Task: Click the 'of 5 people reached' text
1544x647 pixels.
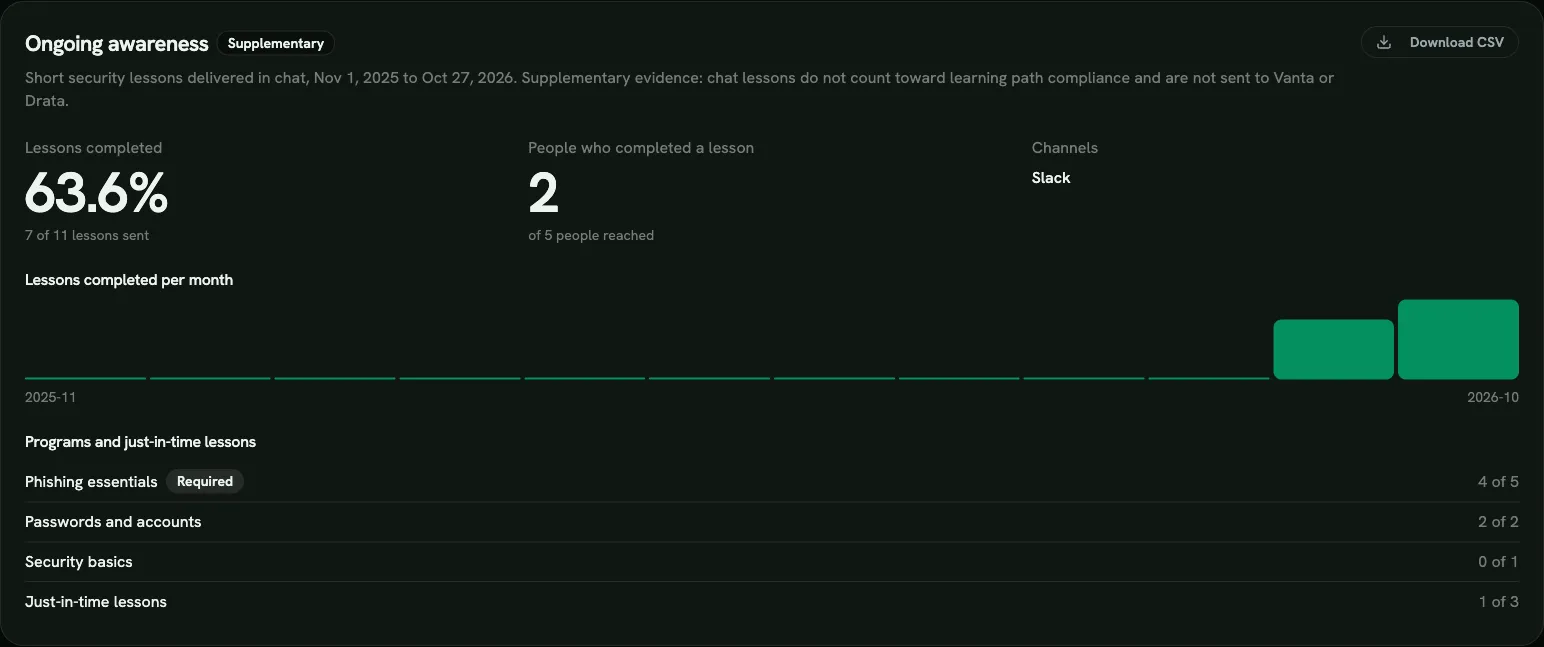Action: 591,235
